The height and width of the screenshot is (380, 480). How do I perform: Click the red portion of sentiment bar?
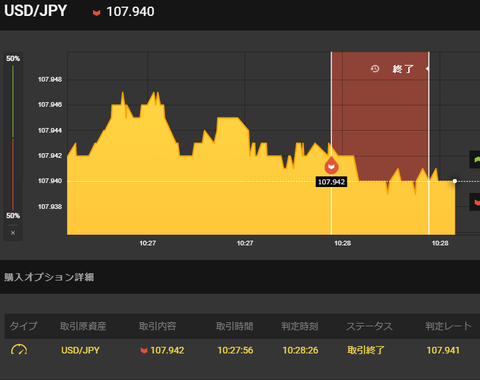point(13,174)
